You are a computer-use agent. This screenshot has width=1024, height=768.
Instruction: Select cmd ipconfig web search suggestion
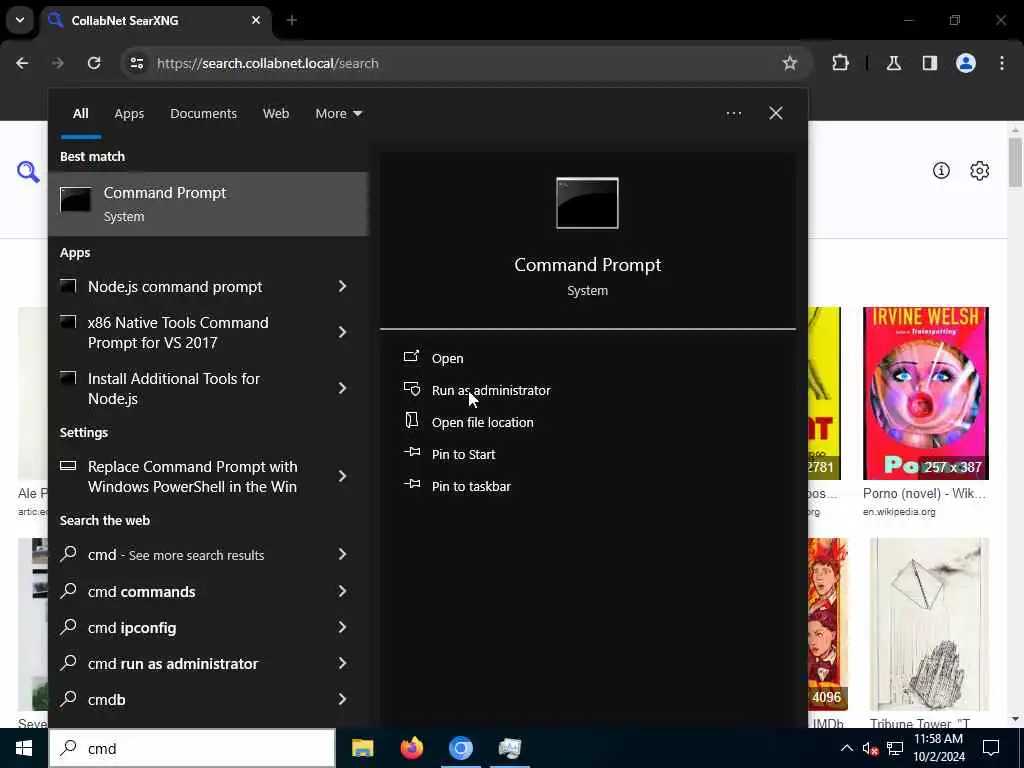tap(132, 628)
